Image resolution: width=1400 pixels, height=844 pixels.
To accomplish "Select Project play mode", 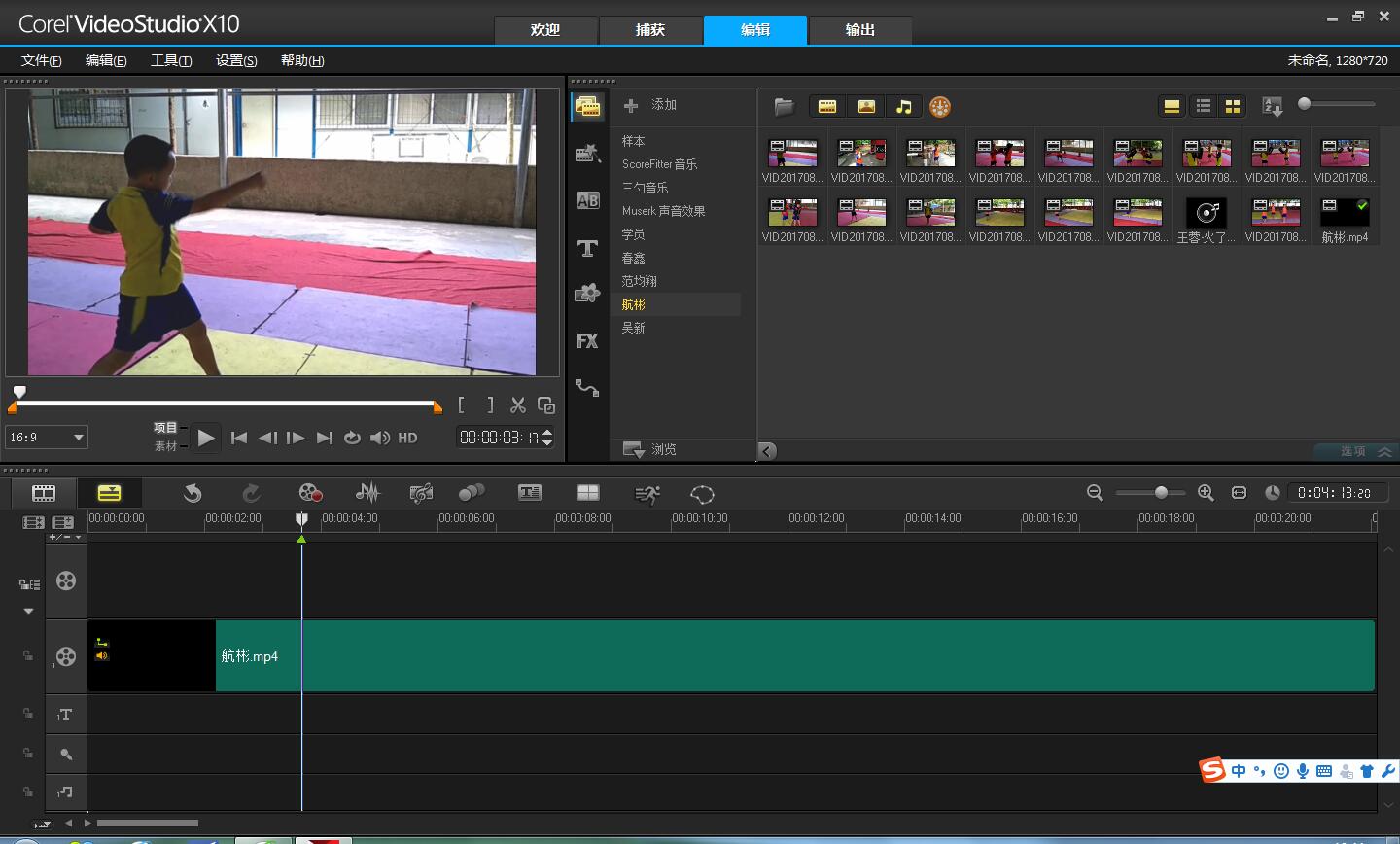I will [x=165, y=428].
